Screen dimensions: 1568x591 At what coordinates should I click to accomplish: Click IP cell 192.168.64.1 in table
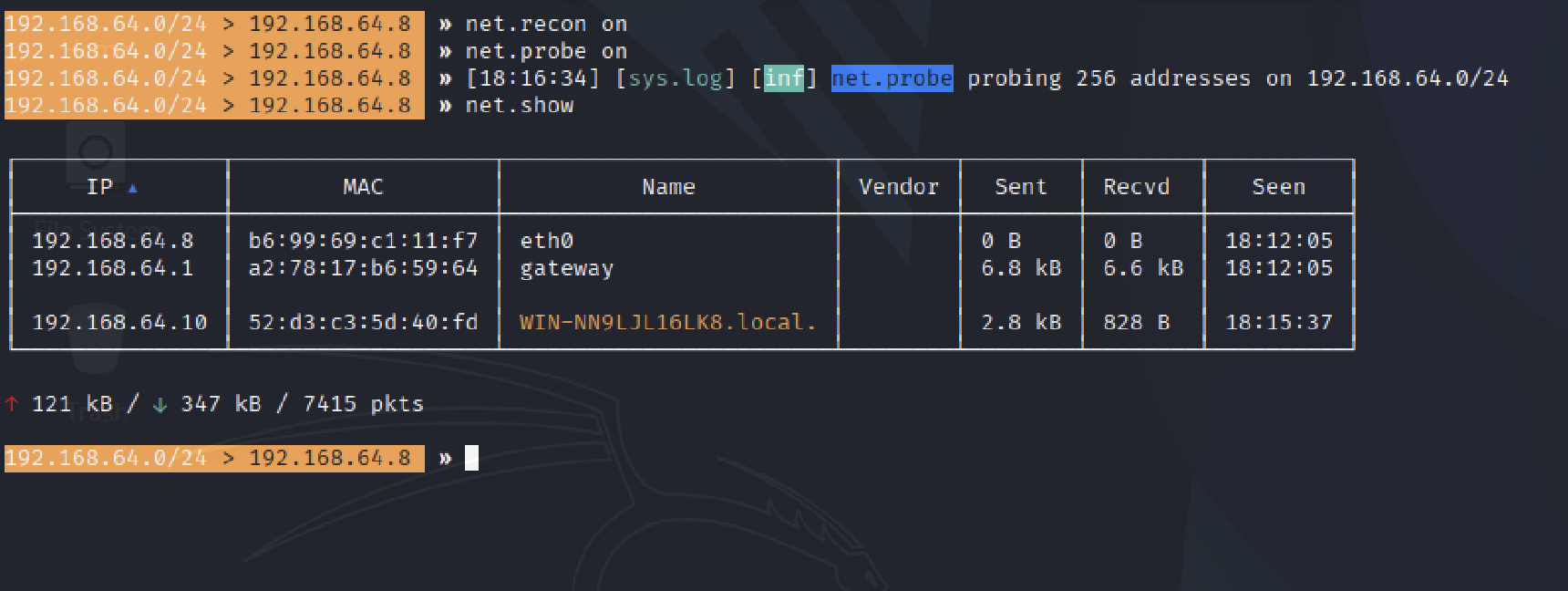point(113,268)
